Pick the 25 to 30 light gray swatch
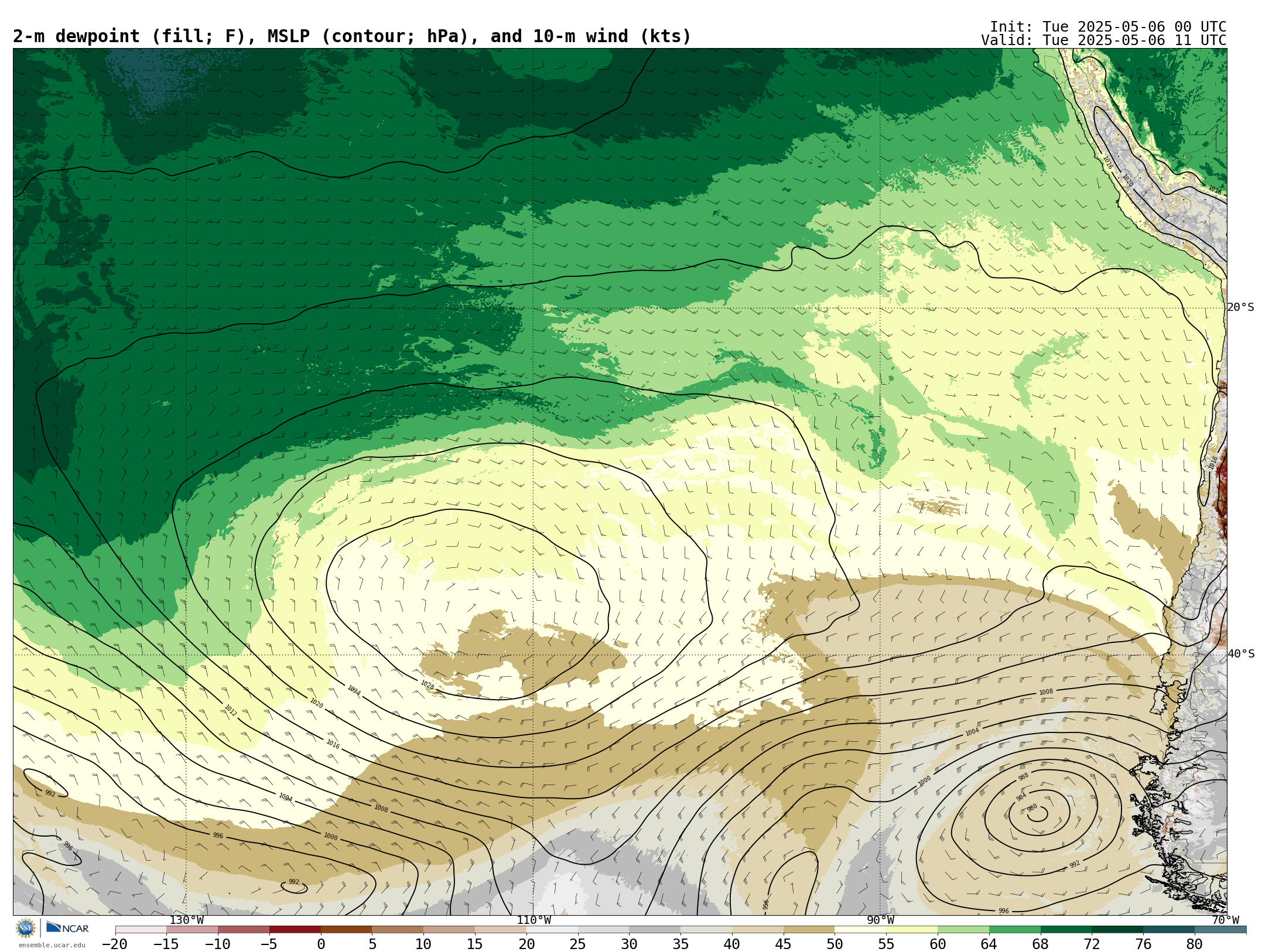1265x952 pixels. pos(603,930)
